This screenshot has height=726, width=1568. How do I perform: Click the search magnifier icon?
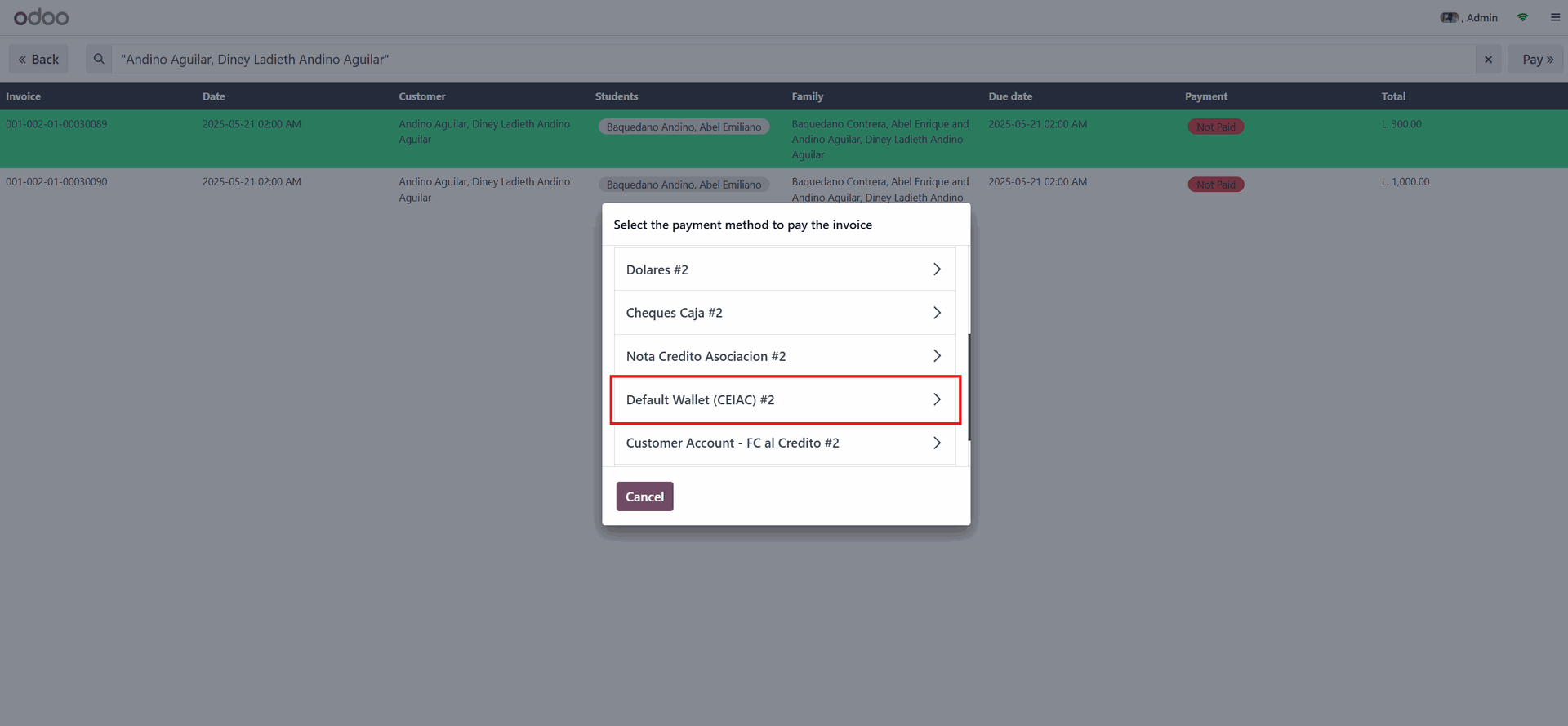[x=99, y=59]
